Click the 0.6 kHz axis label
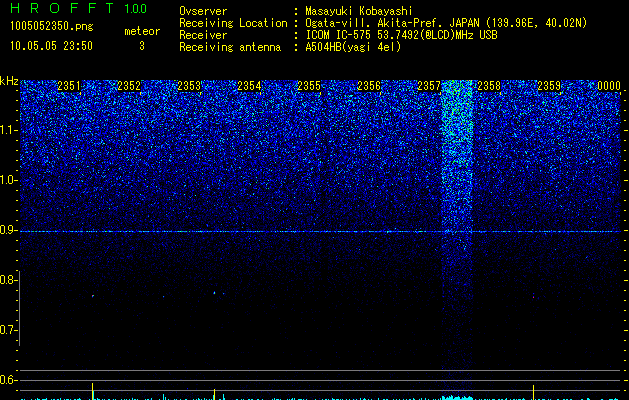 [8, 380]
